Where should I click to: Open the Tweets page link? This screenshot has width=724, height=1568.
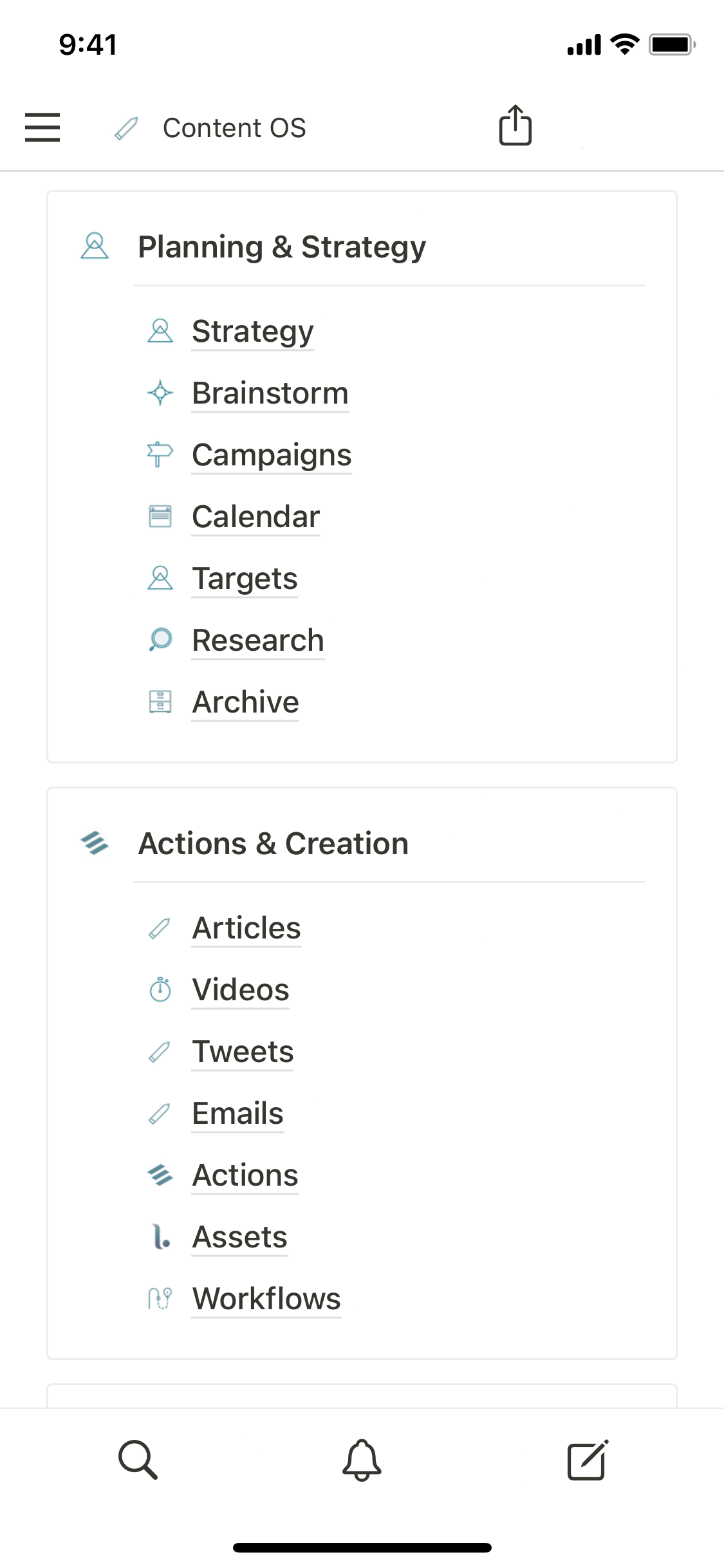pos(243,1052)
